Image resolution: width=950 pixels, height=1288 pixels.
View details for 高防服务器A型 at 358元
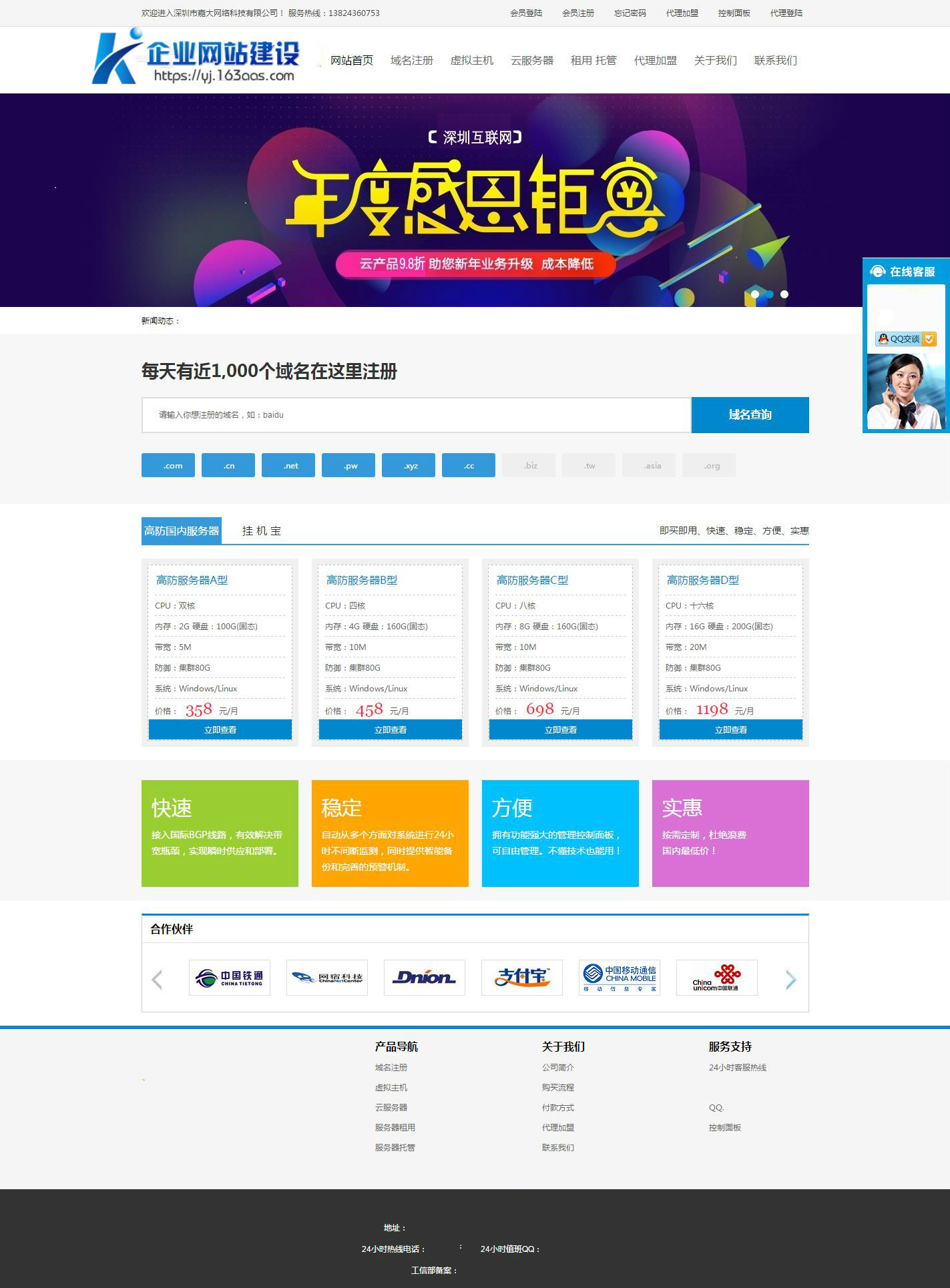point(220,729)
